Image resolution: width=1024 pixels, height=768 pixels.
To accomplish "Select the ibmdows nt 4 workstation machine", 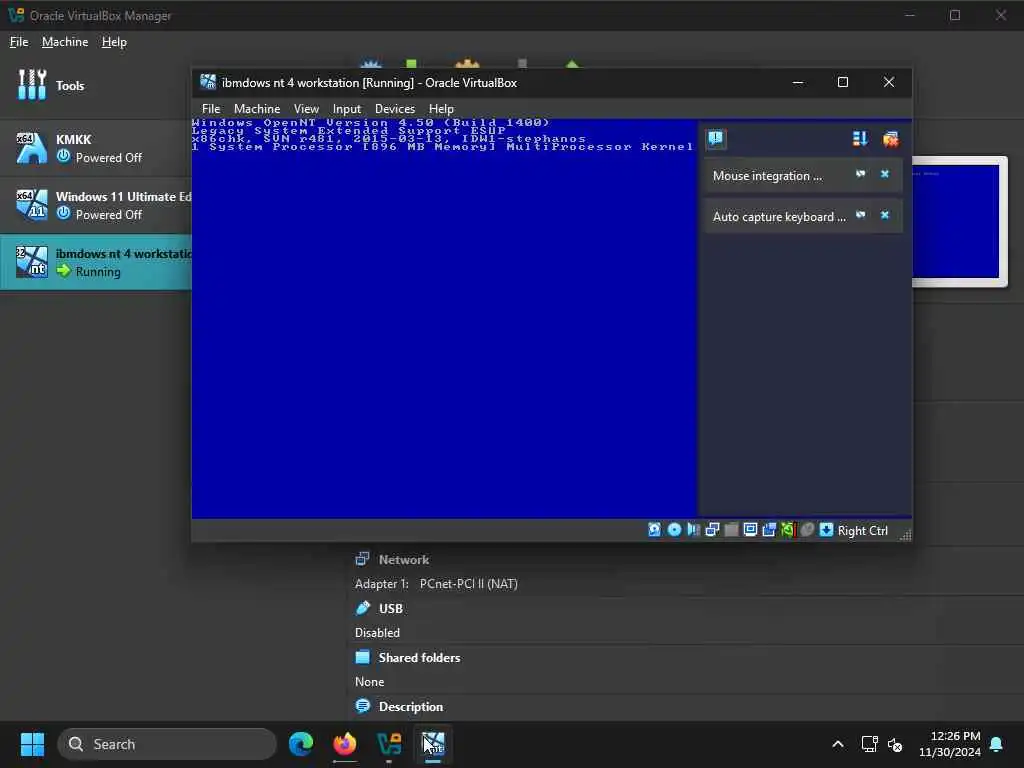I will pyautogui.click(x=95, y=262).
